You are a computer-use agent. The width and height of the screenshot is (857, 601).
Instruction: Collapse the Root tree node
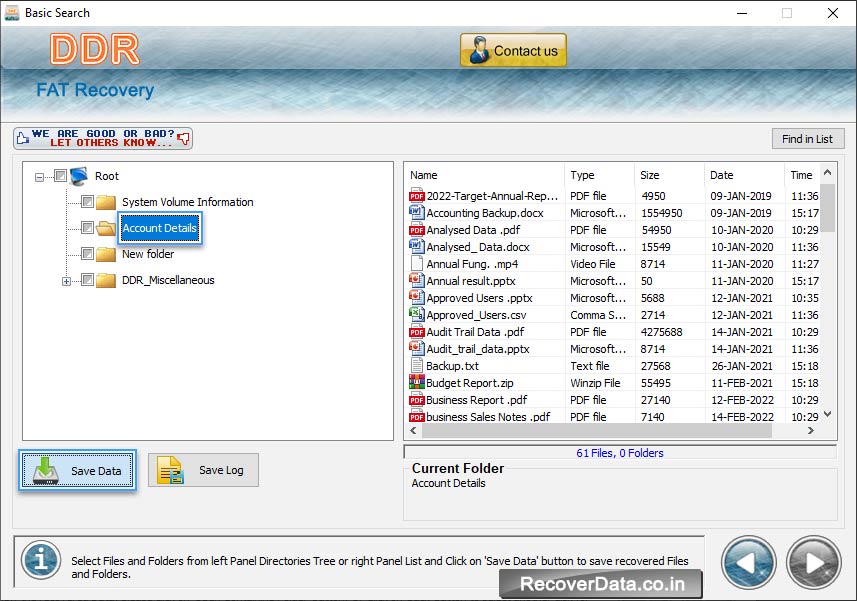(39, 177)
